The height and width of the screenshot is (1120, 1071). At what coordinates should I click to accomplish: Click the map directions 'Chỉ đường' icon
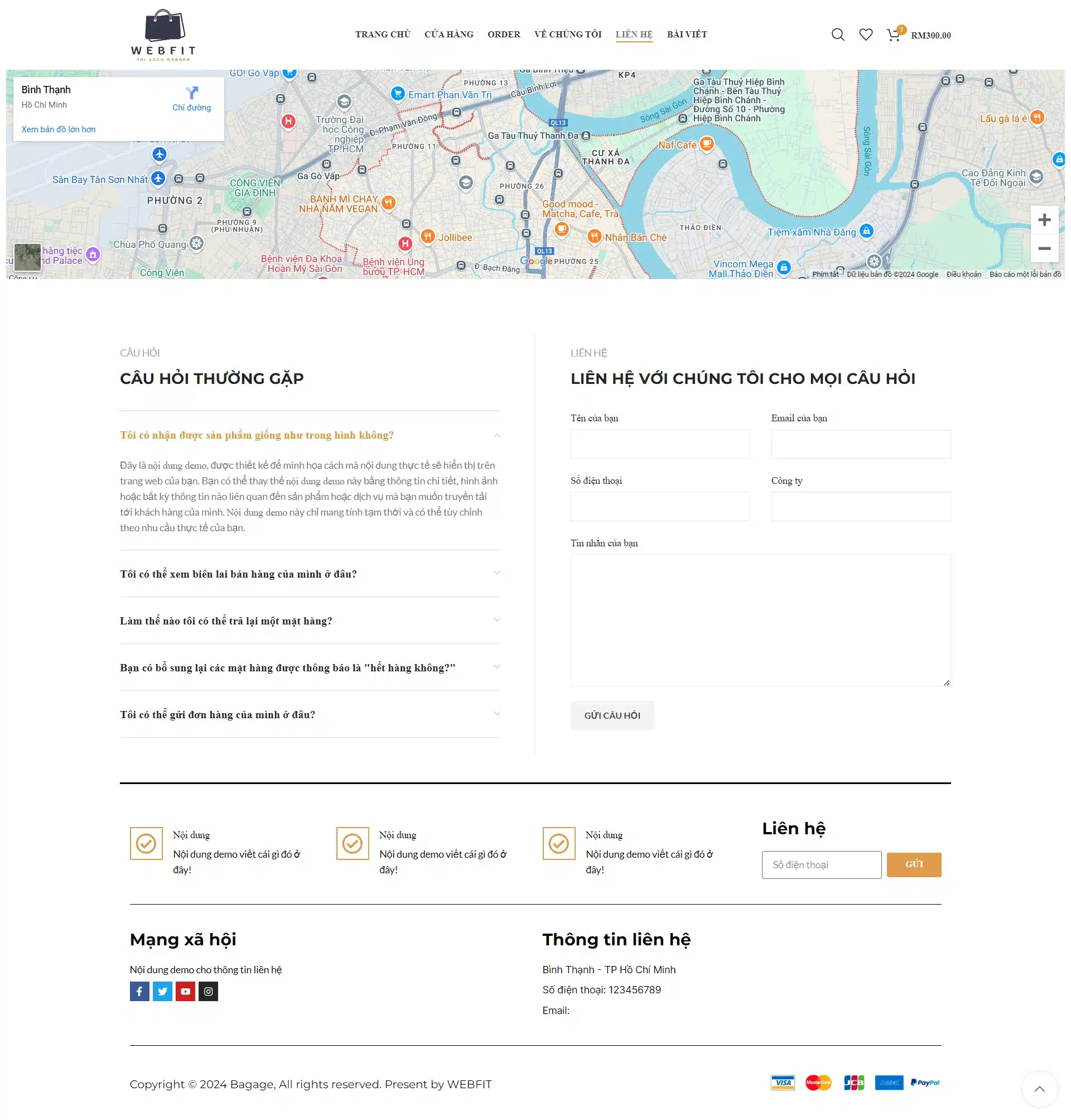point(192,93)
